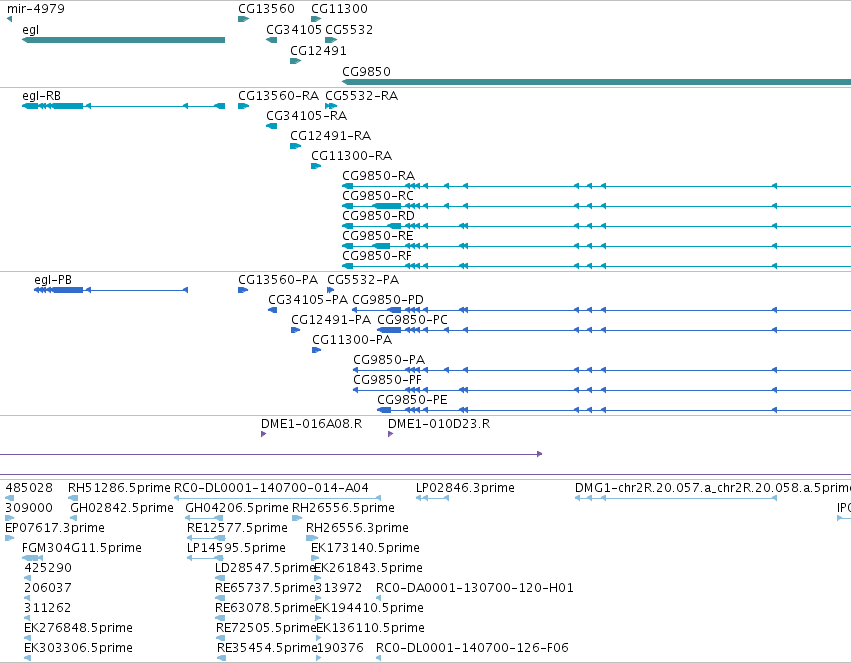
Task: Click the CG13560-PA protein label
Action: 278,280
